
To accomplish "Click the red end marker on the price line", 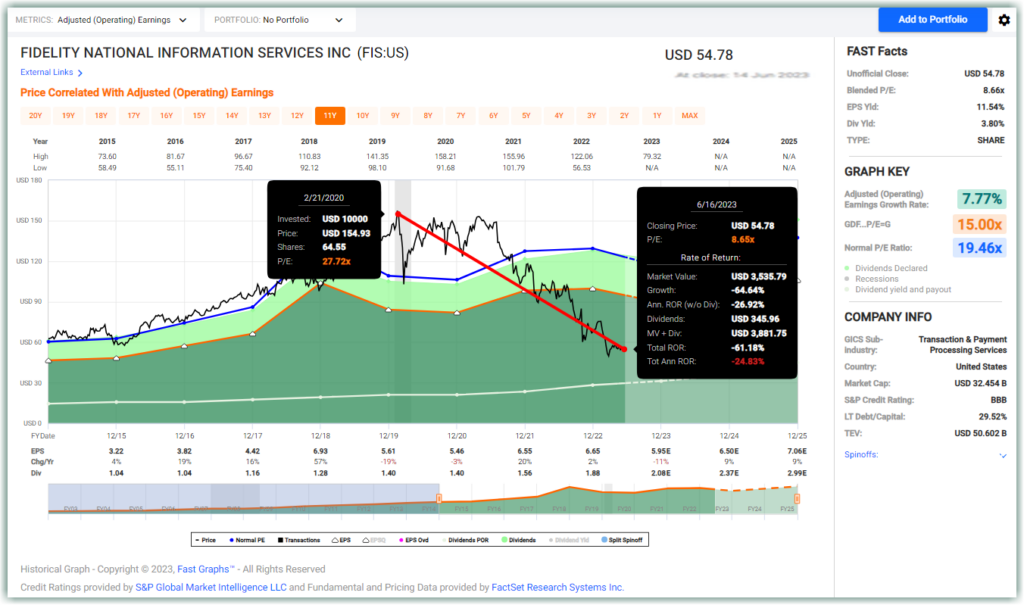I will [624, 349].
